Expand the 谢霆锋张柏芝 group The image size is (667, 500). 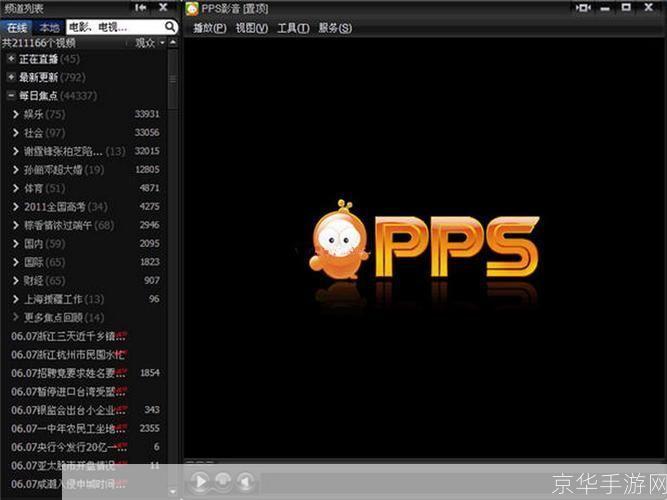16,151
